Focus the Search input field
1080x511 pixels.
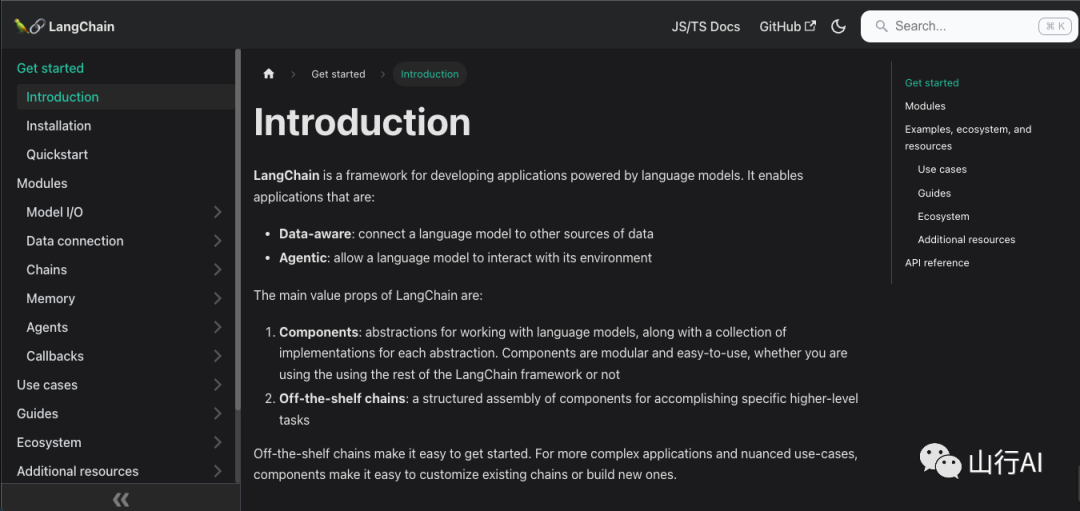coord(967,26)
